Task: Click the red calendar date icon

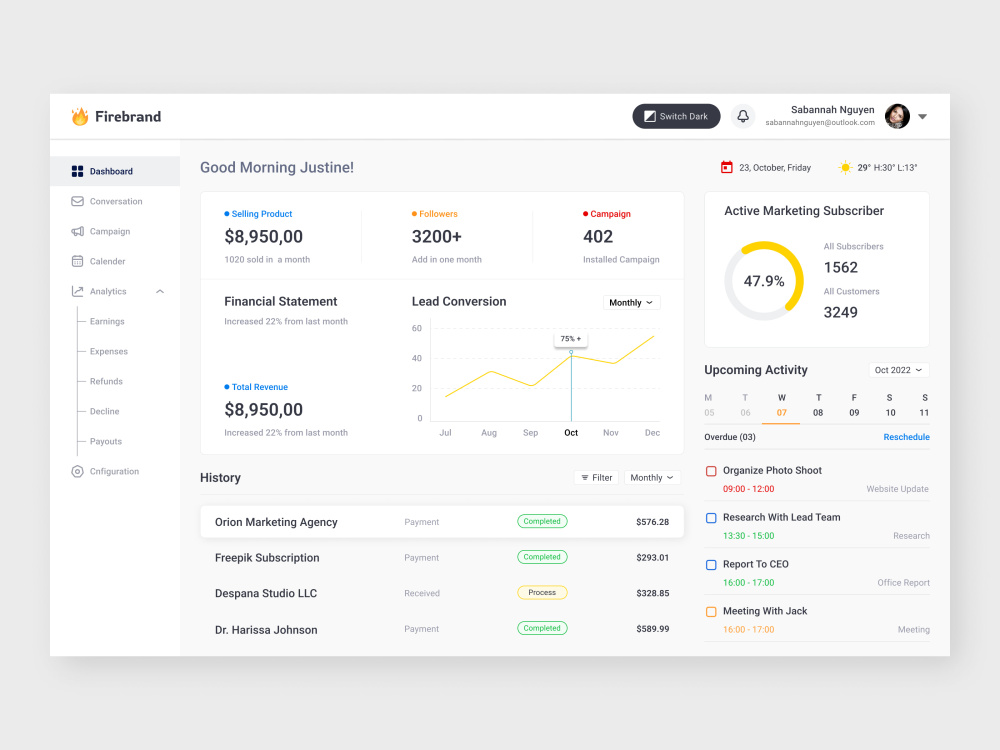Action: tap(726, 167)
